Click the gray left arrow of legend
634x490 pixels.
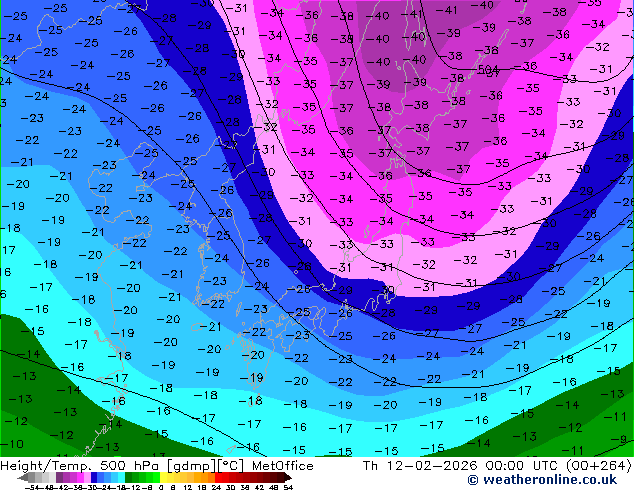click(x=23, y=477)
